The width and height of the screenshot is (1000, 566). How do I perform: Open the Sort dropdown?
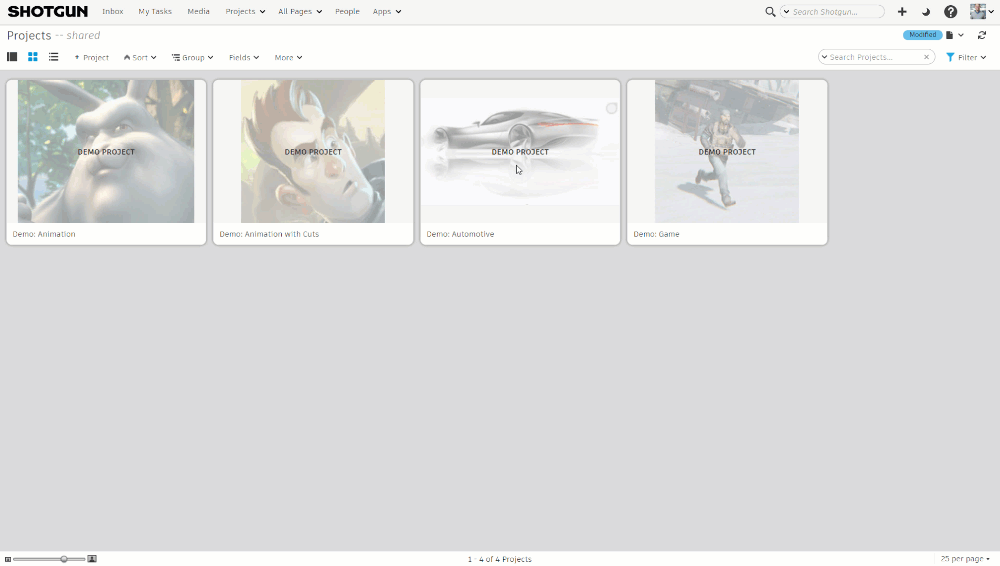pyautogui.click(x=140, y=57)
